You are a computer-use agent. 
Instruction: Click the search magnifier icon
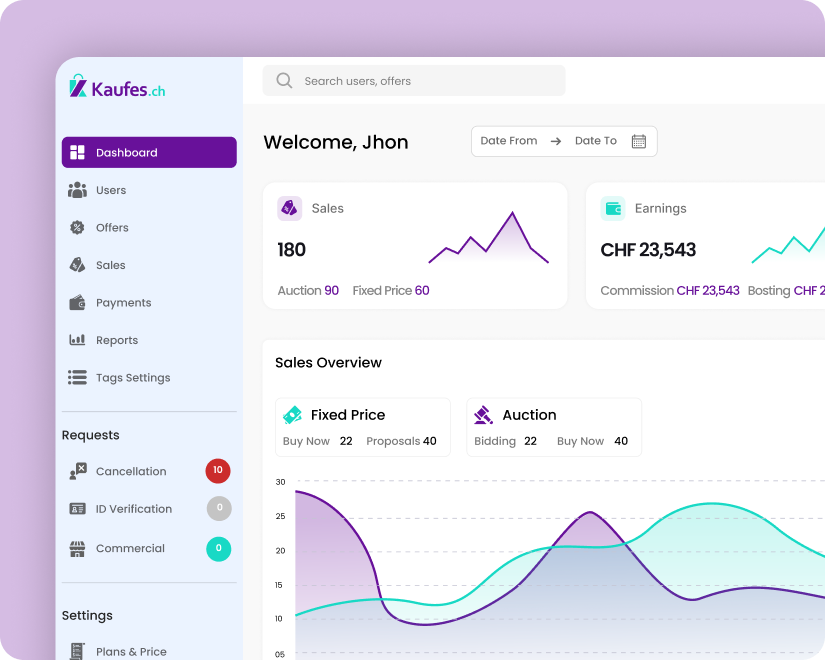[x=284, y=81]
